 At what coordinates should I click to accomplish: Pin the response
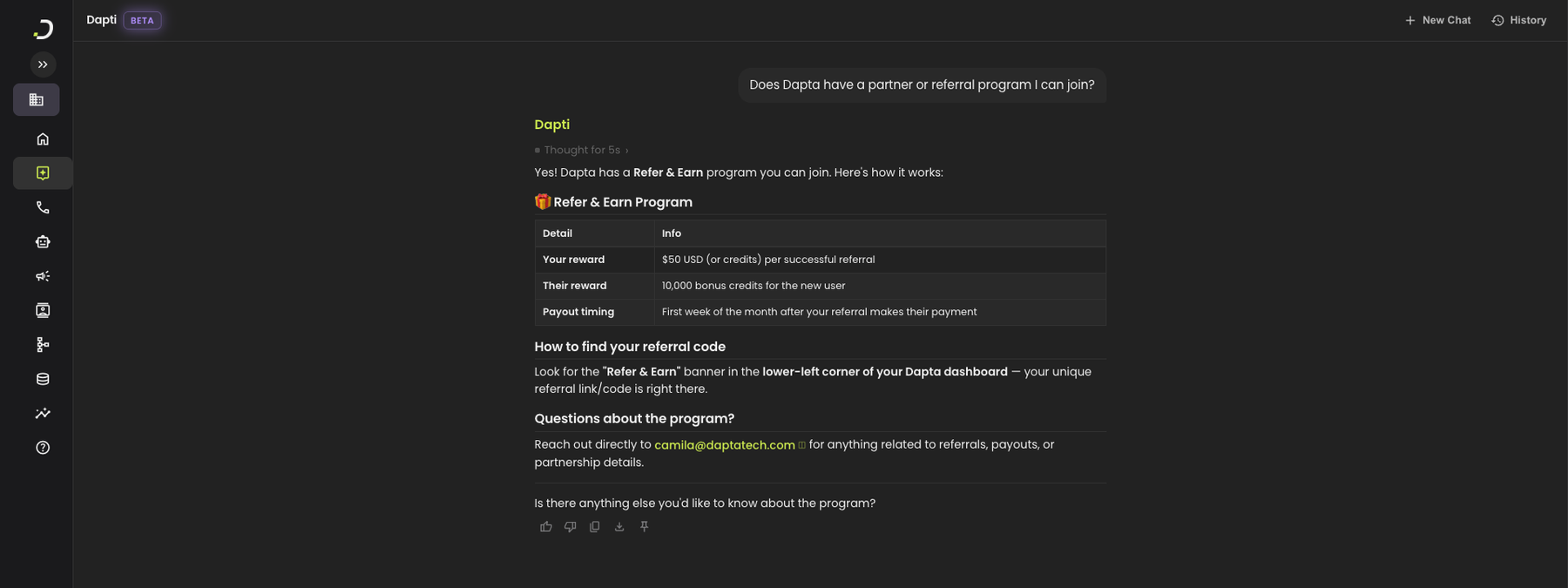pos(645,527)
